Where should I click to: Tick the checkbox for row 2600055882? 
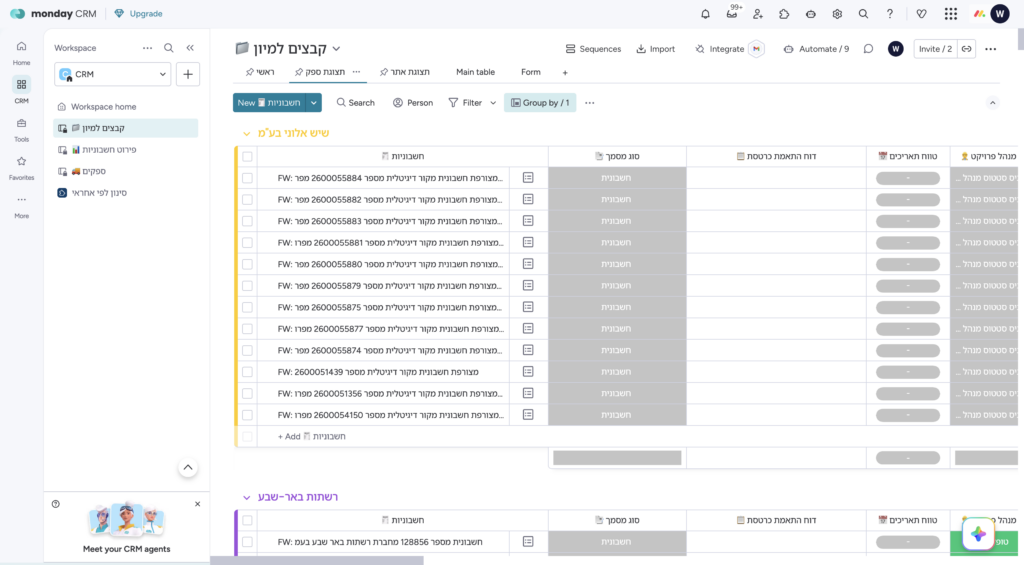pos(248,199)
